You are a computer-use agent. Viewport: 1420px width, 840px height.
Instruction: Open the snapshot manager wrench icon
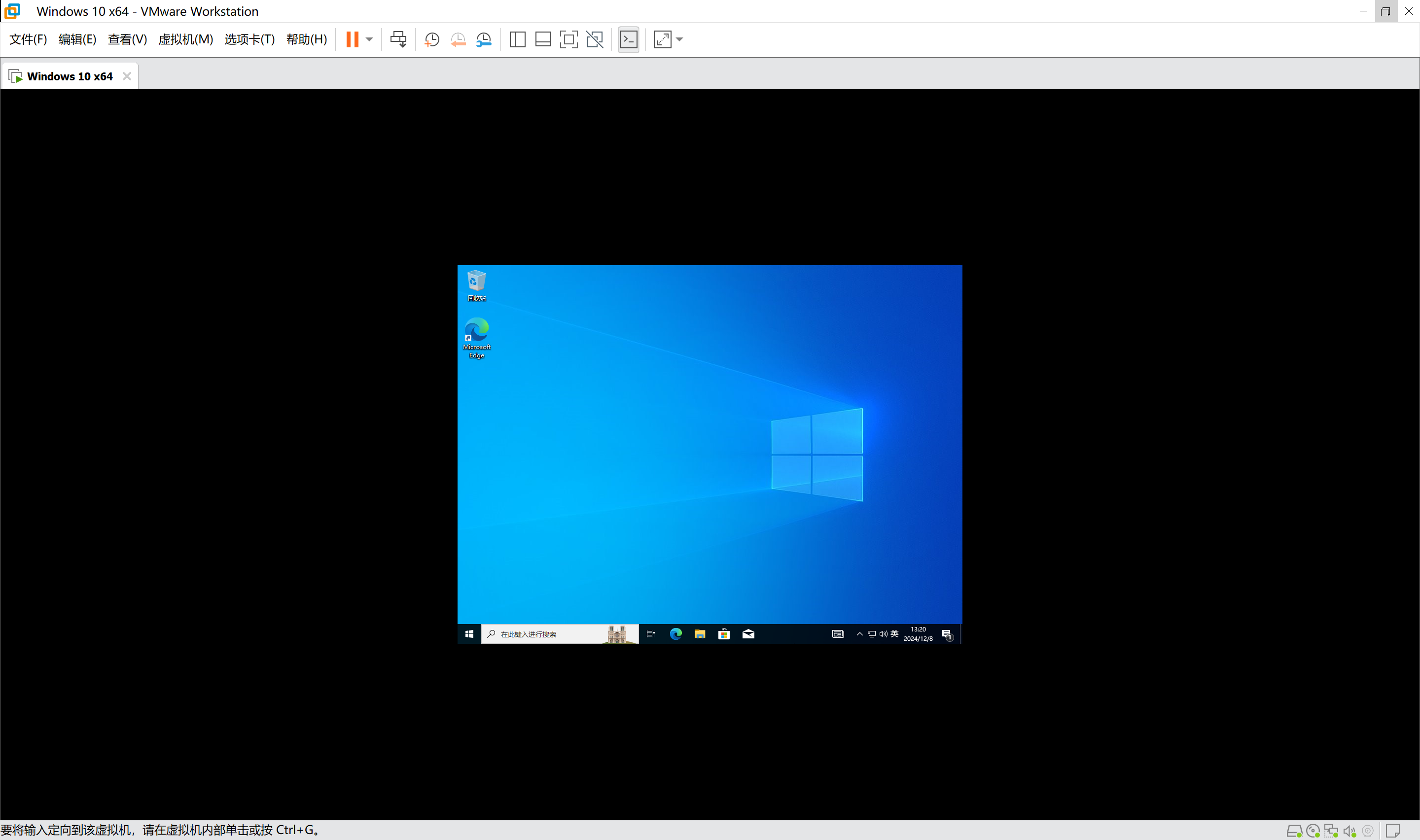[484, 39]
